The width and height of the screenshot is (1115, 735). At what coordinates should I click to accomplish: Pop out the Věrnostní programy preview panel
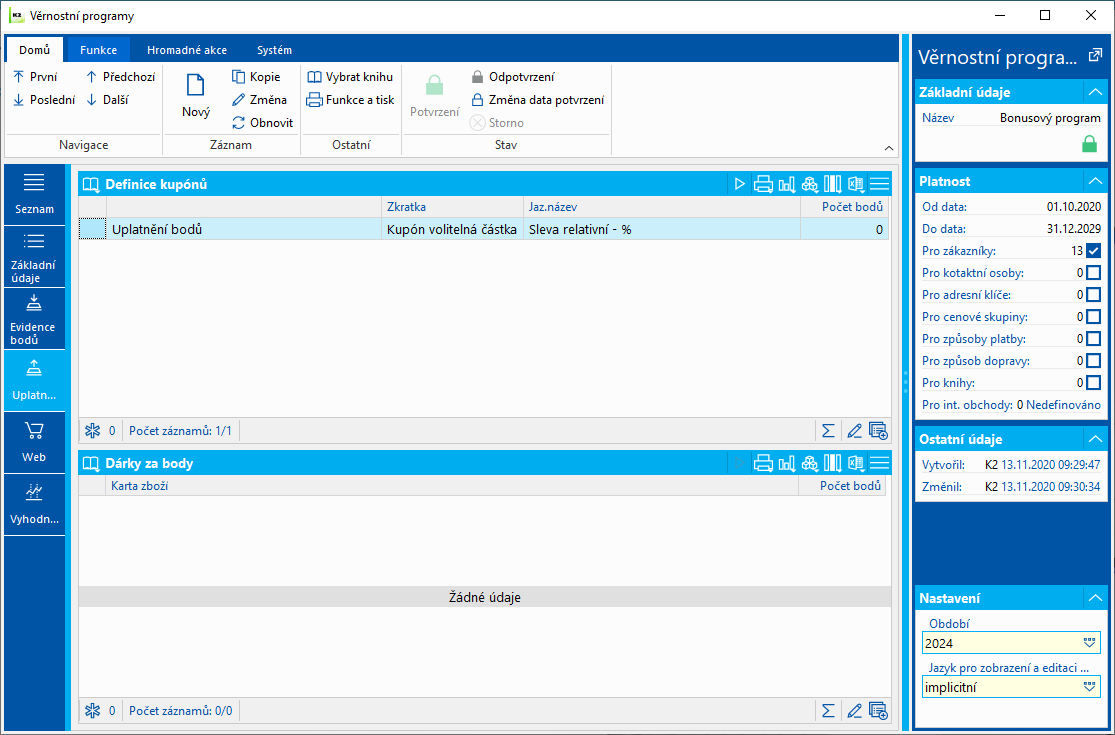[1095, 55]
